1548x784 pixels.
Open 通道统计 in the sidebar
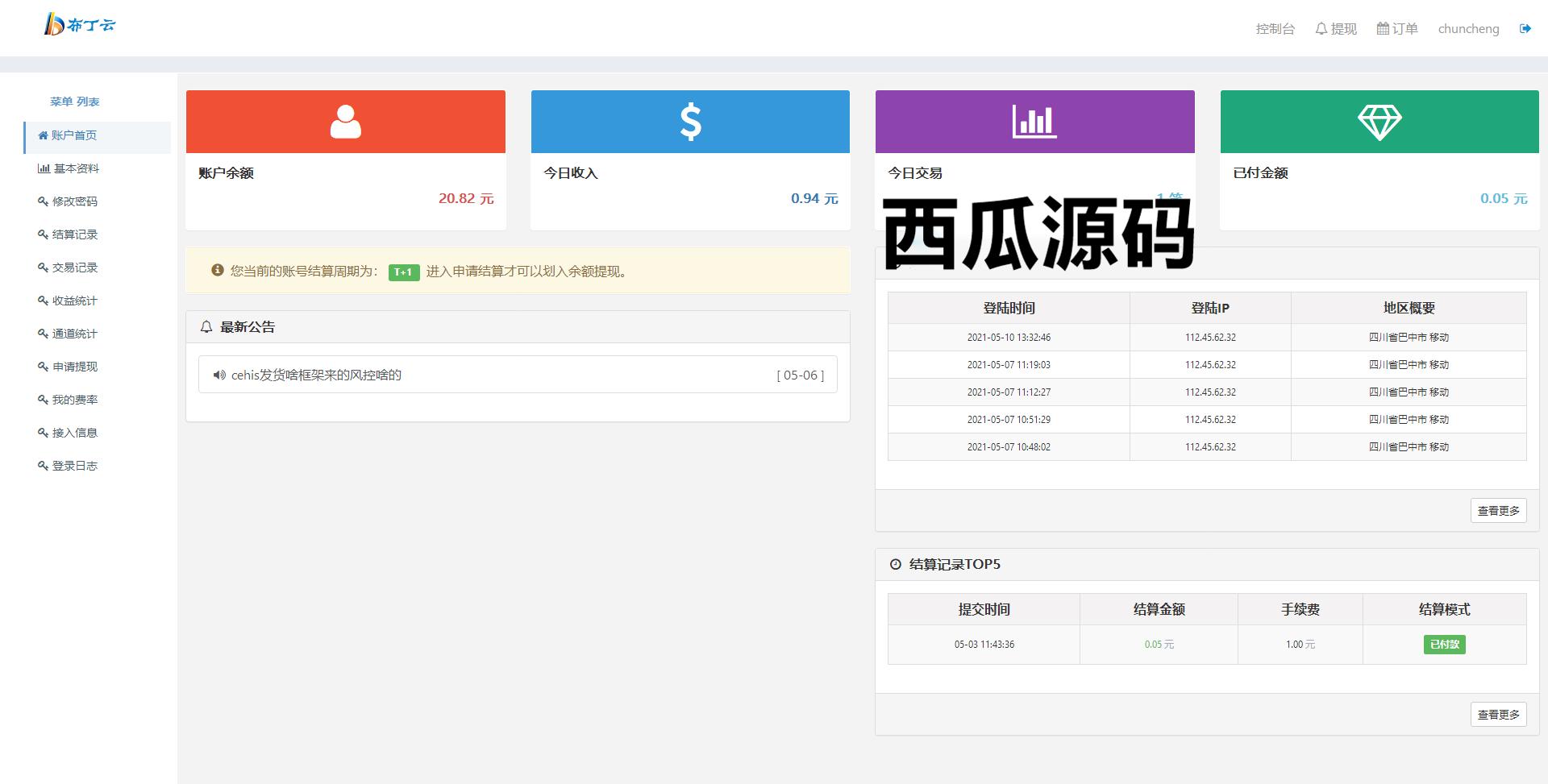pyautogui.click(x=68, y=334)
